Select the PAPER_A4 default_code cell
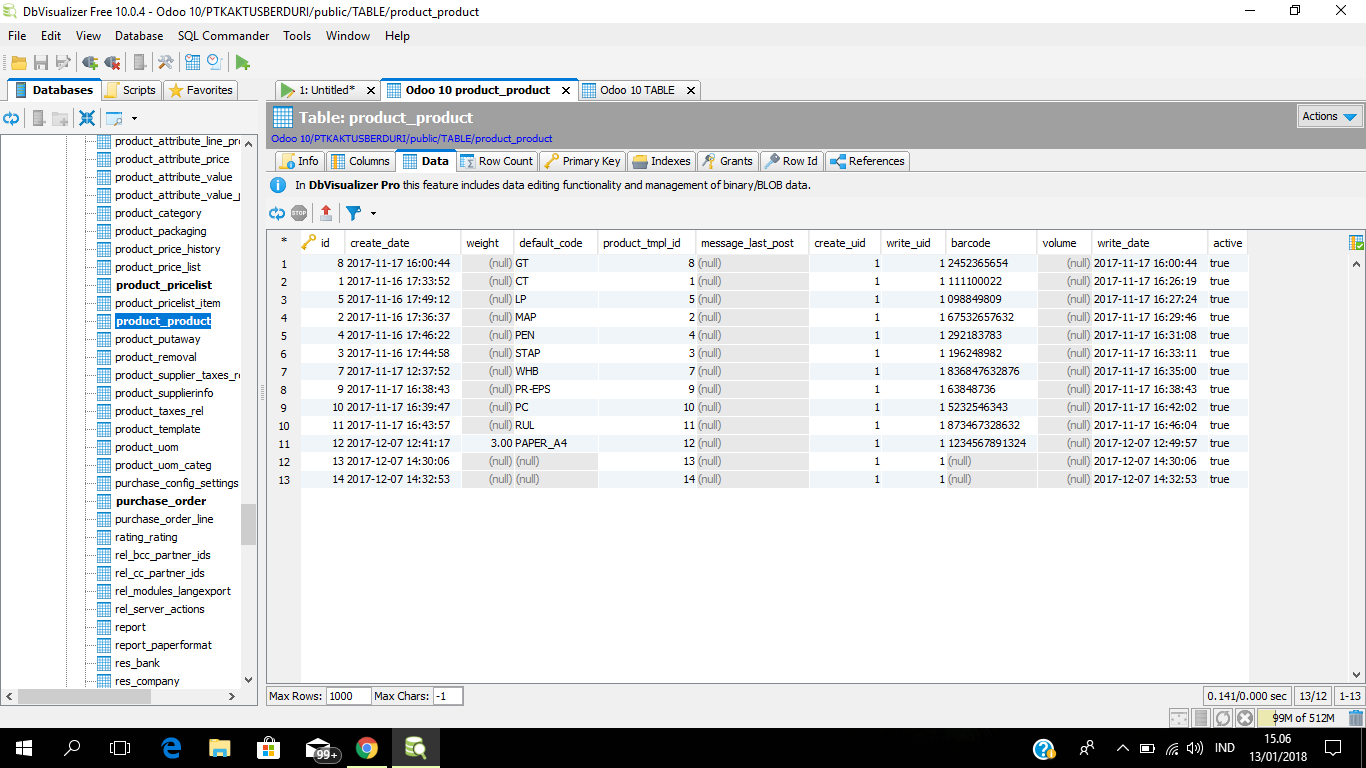This screenshot has height=768, width=1366. pos(556,443)
